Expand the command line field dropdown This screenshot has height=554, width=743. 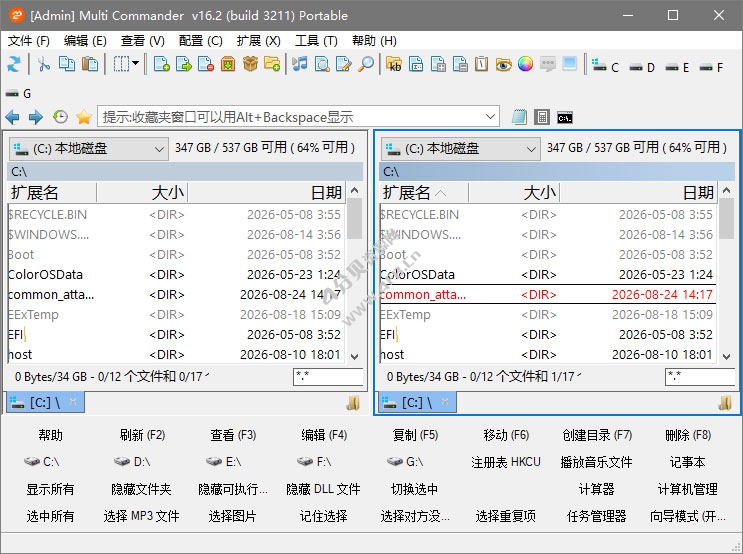pyautogui.click(x=490, y=117)
